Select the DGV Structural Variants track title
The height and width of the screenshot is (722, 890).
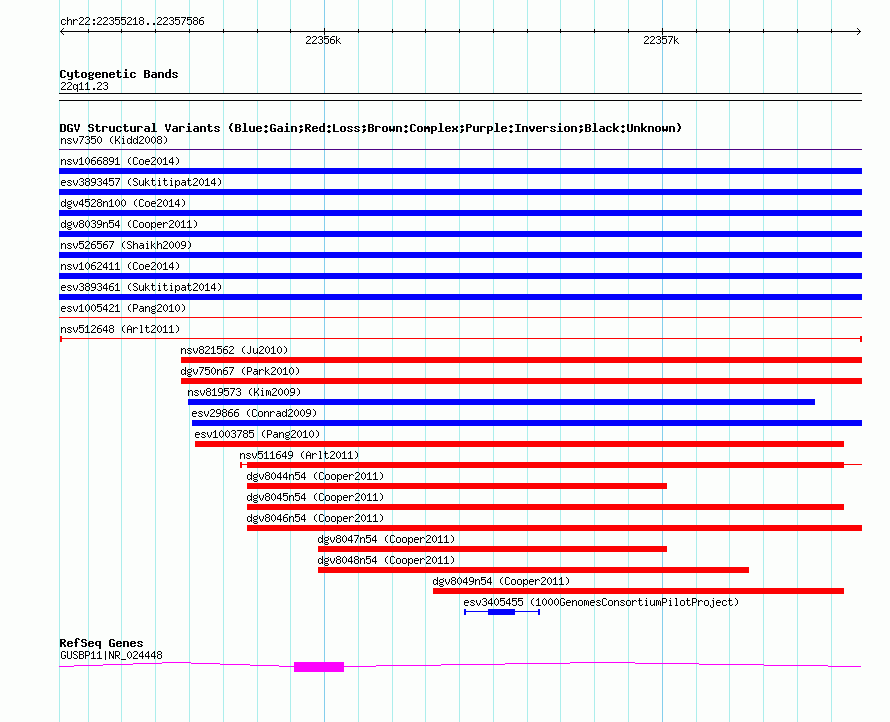[371, 128]
